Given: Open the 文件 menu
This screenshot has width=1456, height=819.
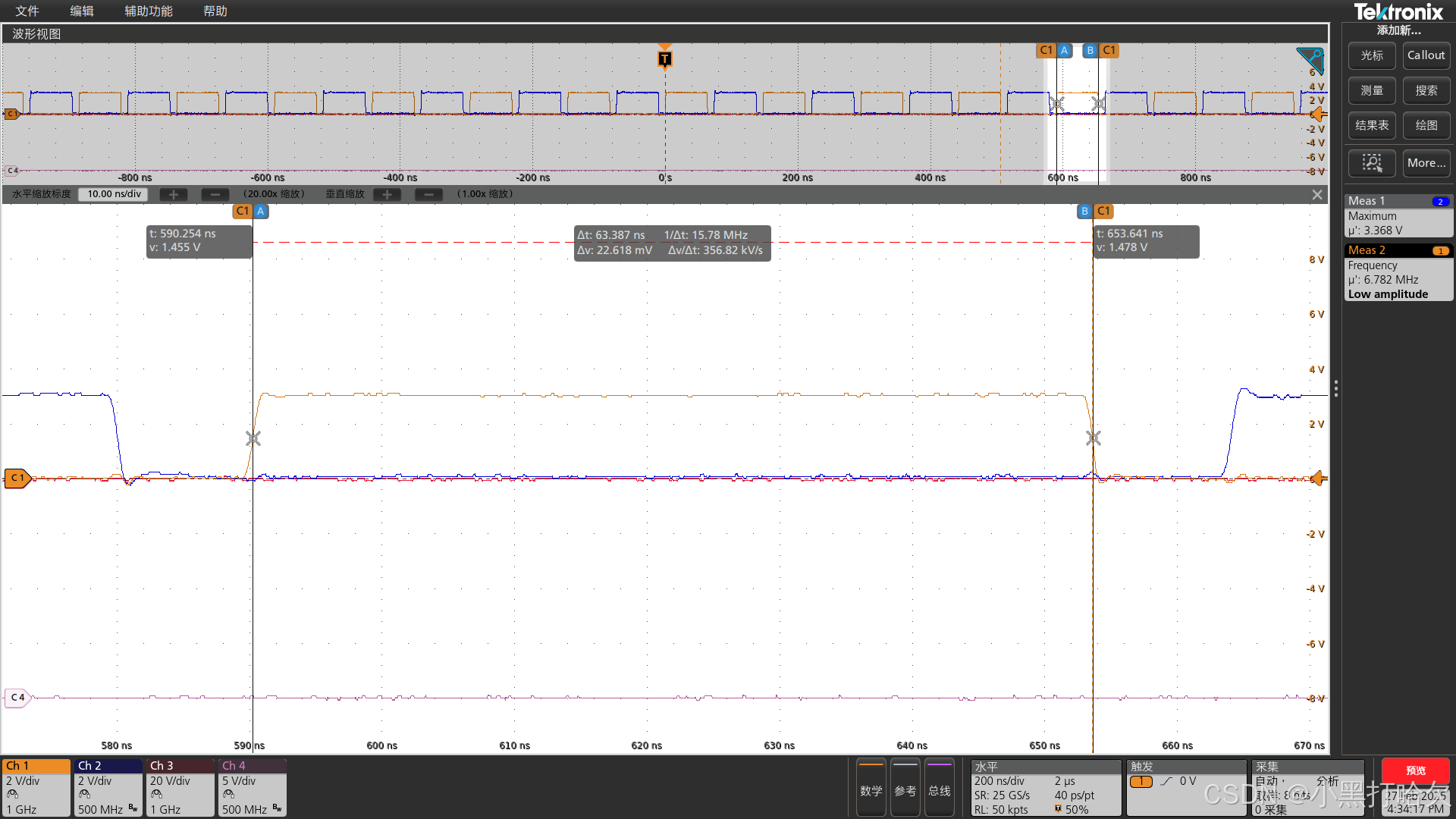Looking at the screenshot, I should coord(27,11).
